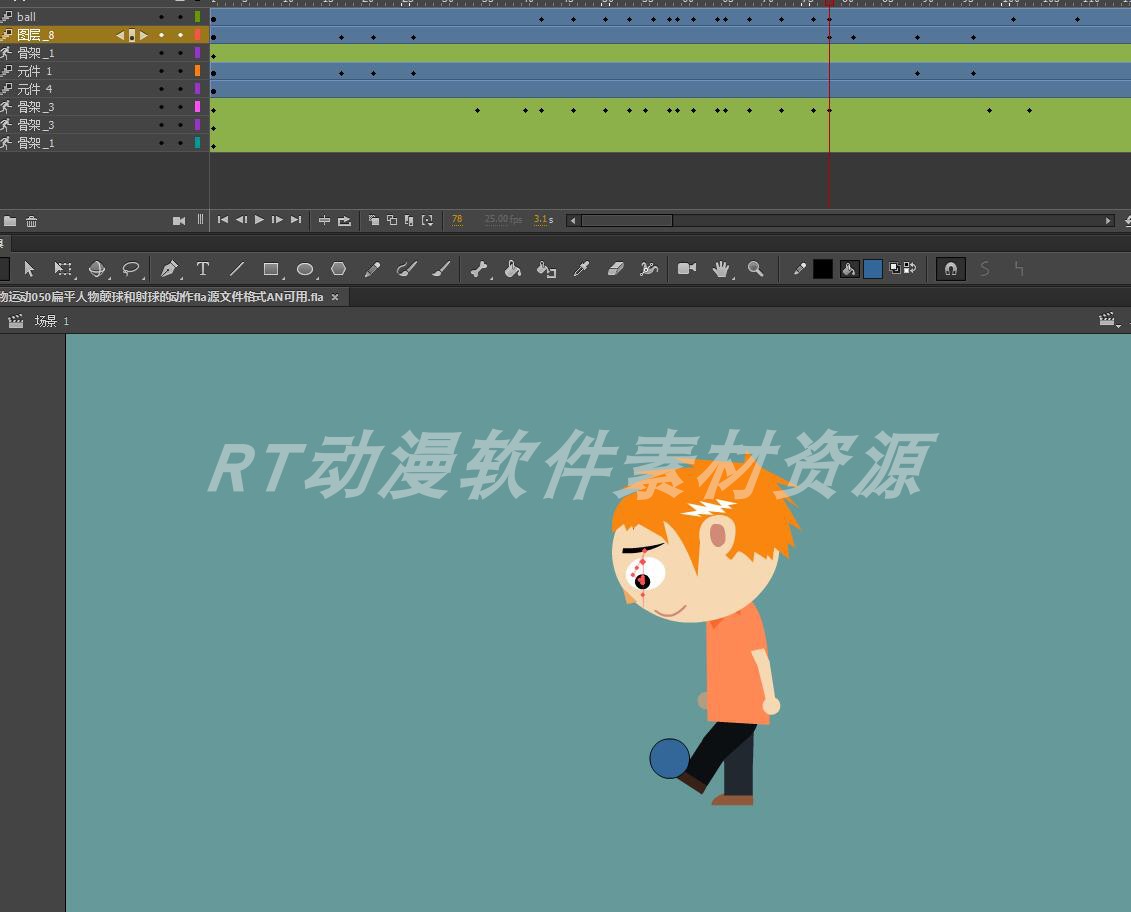Toggle lock dot of 图层_8 layer
The height and width of the screenshot is (912, 1131).
tap(180, 35)
